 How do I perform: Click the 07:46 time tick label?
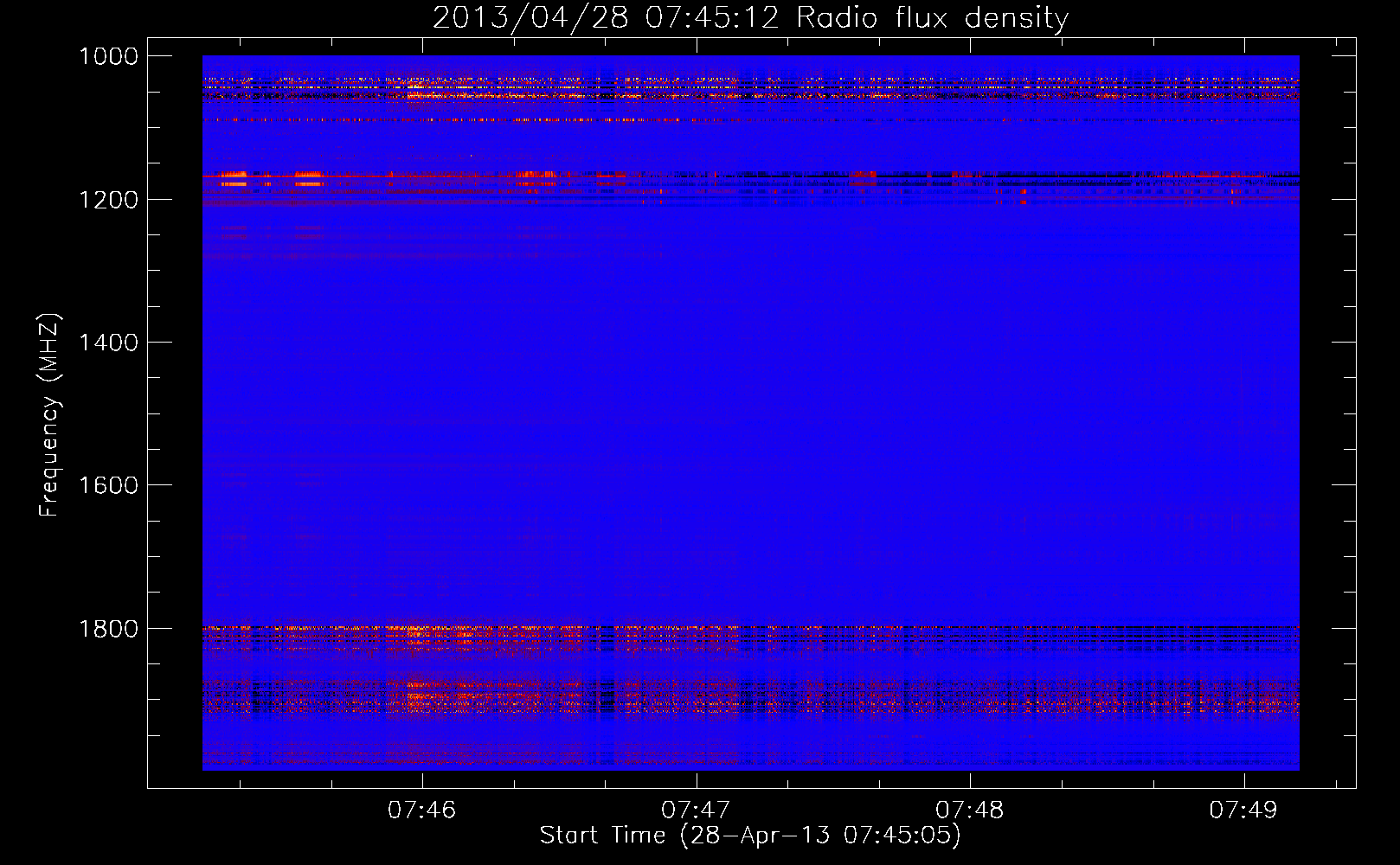coord(421,810)
